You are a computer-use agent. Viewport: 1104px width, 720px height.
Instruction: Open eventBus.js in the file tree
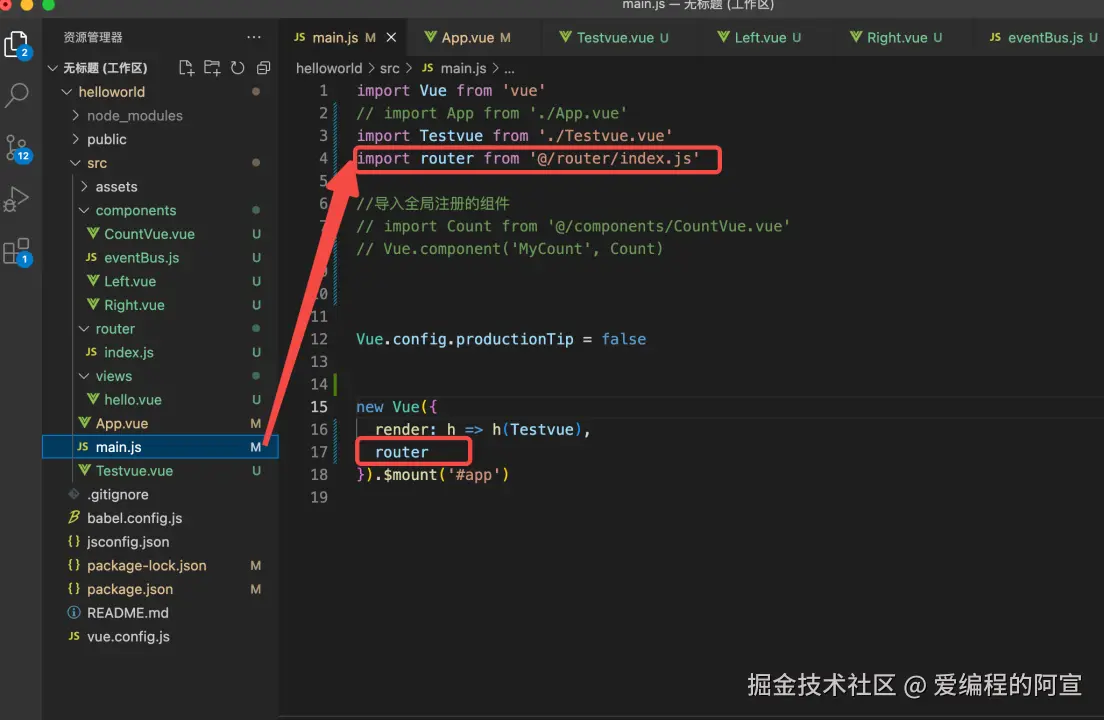(161, 258)
